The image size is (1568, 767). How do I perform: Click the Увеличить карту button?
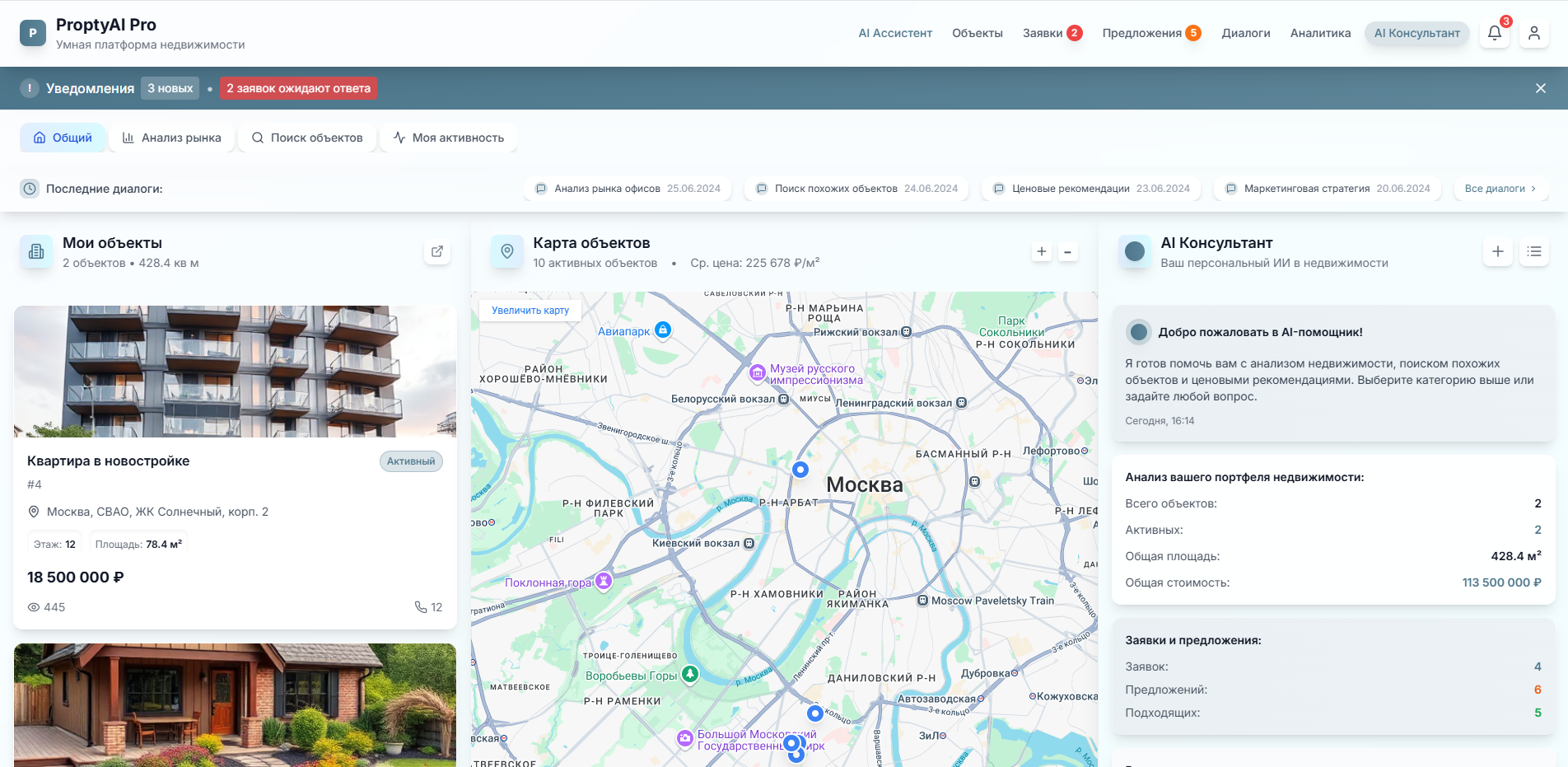click(530, 311)
